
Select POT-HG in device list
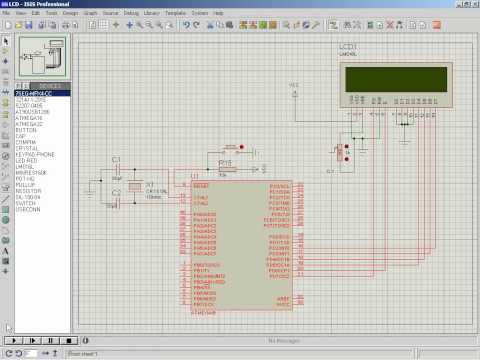pyautogui.click(x=43, y=179)
